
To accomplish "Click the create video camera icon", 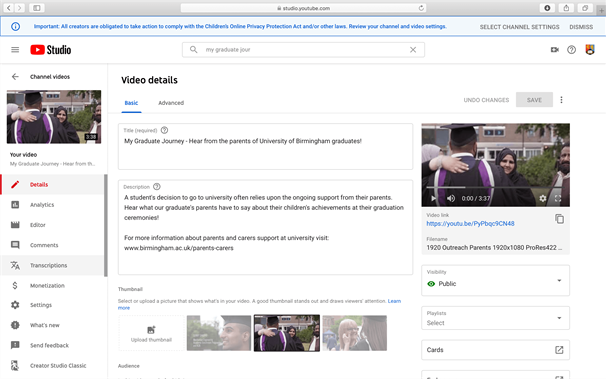I will pos(555,50).
